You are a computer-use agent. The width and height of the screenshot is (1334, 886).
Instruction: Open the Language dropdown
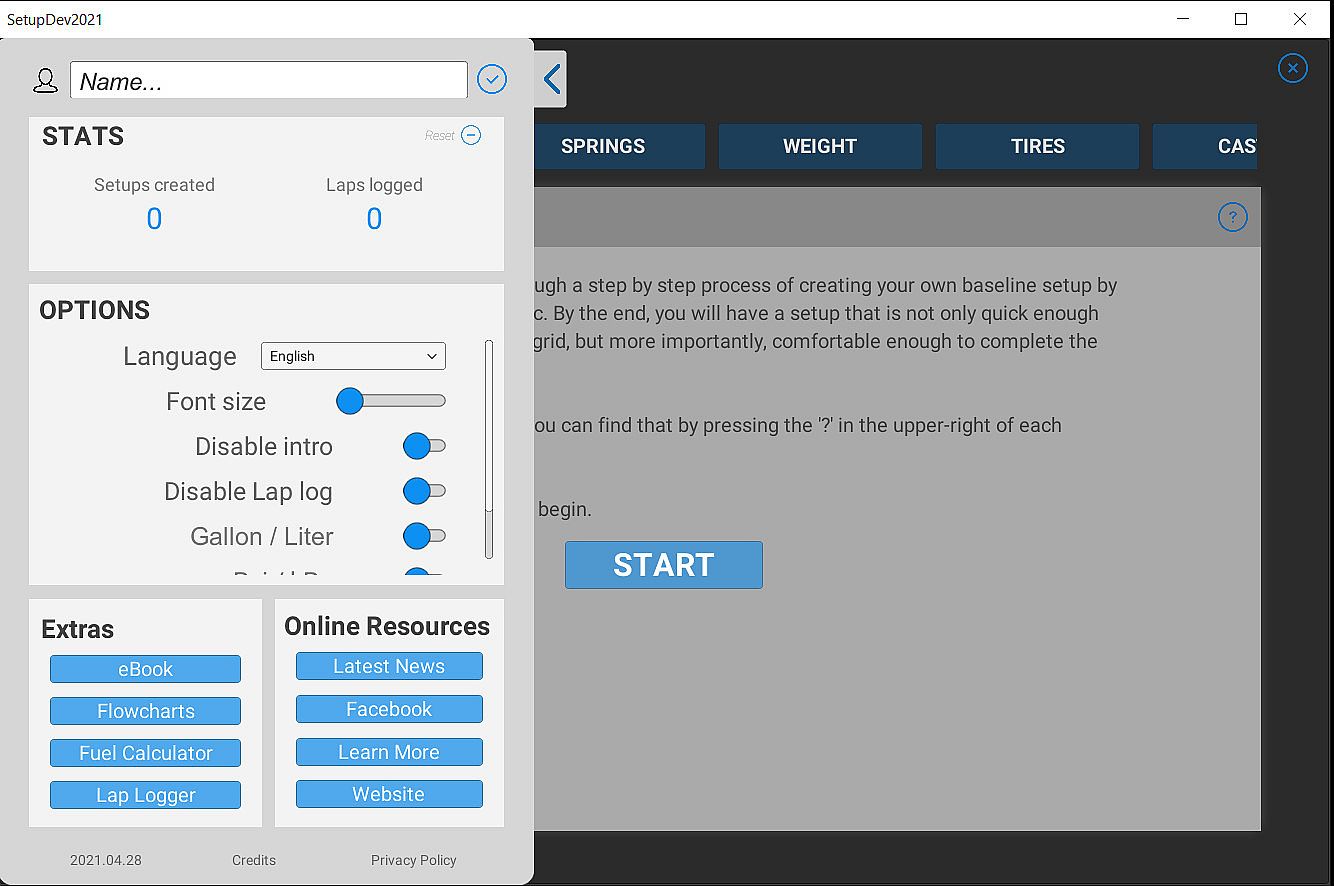coord(353,356)
